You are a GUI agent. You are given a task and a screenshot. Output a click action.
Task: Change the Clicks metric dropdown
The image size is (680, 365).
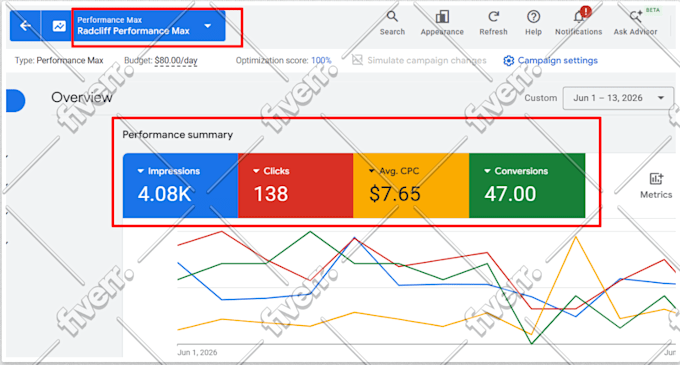pos(271,171)
